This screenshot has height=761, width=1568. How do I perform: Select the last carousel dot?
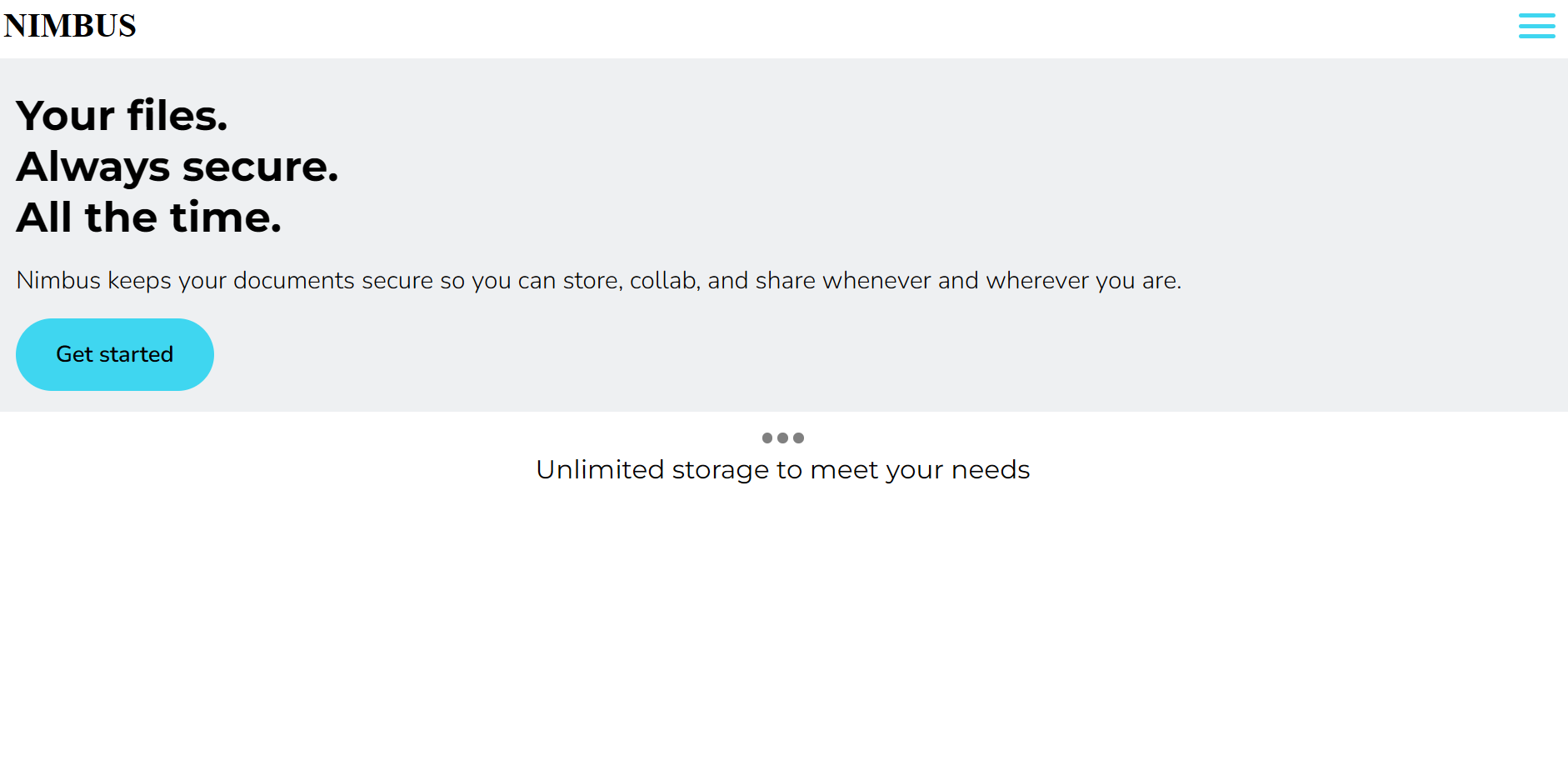point(798,438)
